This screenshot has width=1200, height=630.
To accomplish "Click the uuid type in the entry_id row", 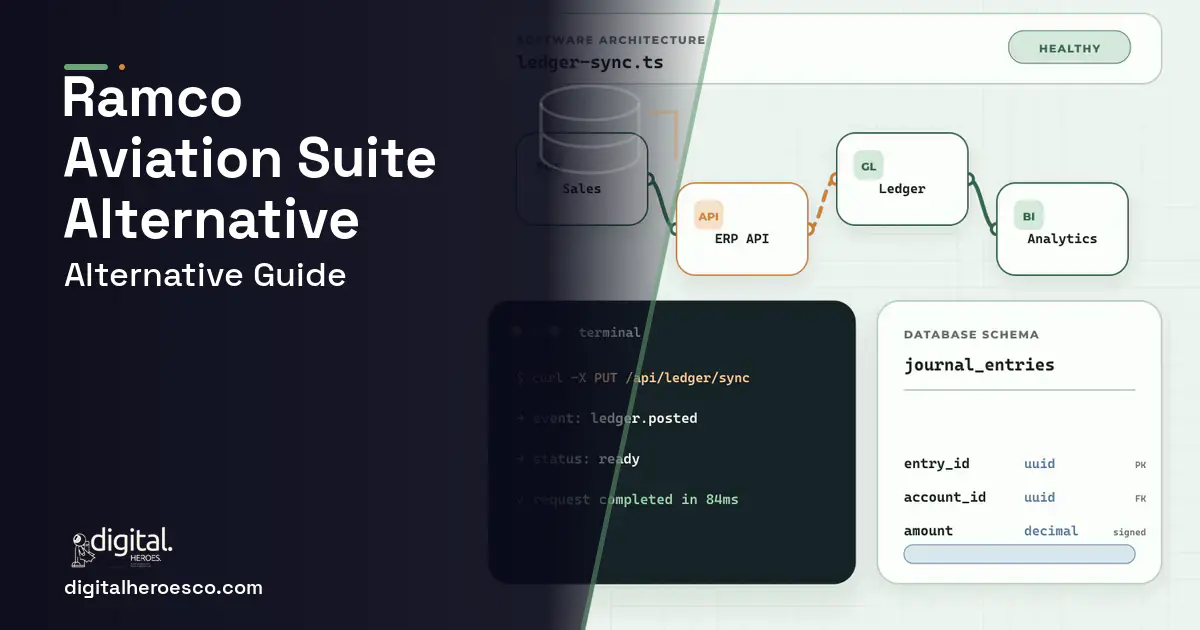I will (x=1040, y=464).
